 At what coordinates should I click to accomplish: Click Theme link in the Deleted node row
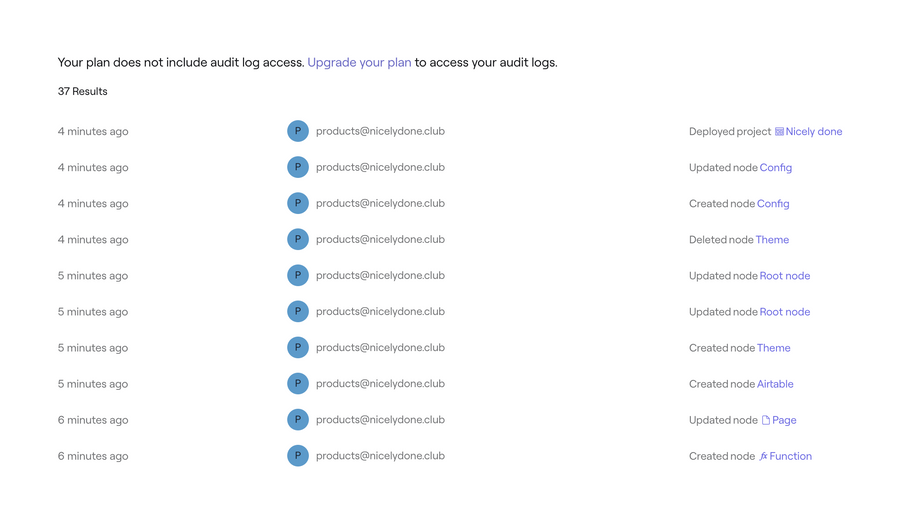point(772,240)
